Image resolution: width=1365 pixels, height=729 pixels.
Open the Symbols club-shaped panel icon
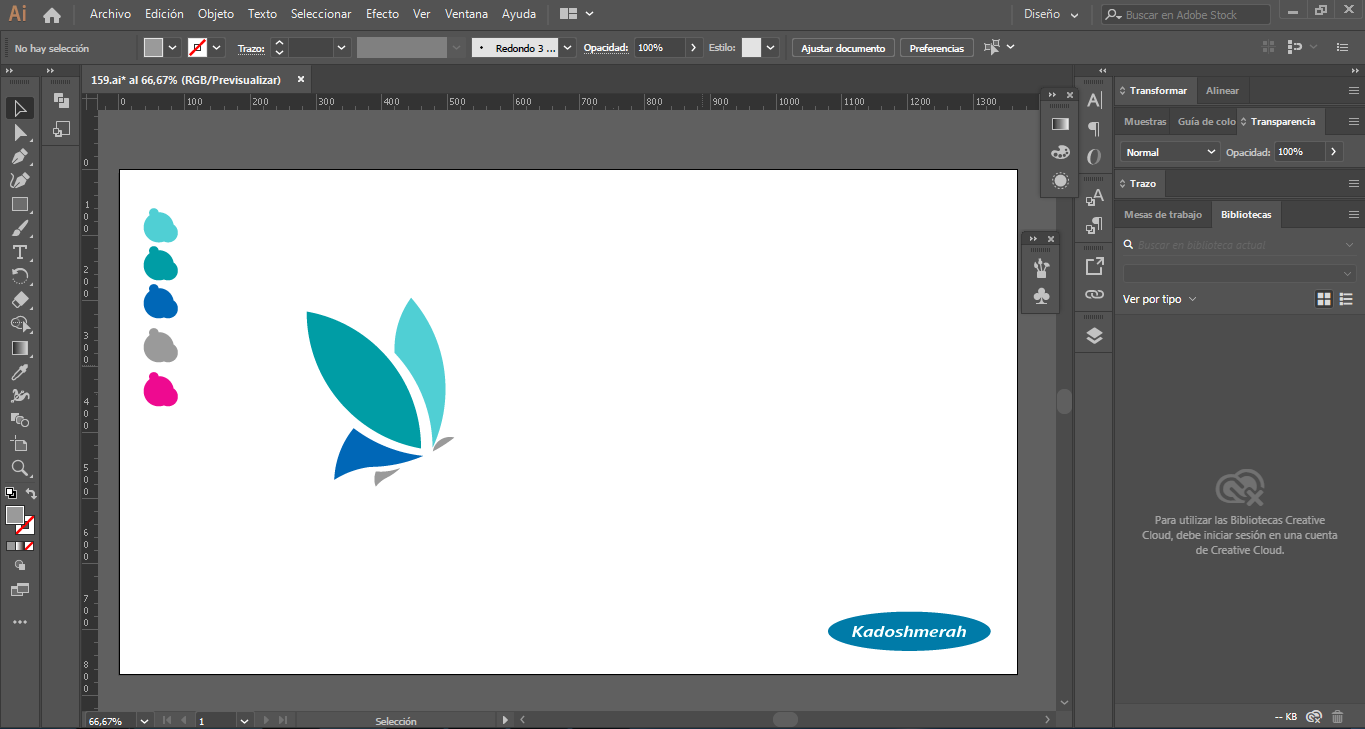(1041, 296)
